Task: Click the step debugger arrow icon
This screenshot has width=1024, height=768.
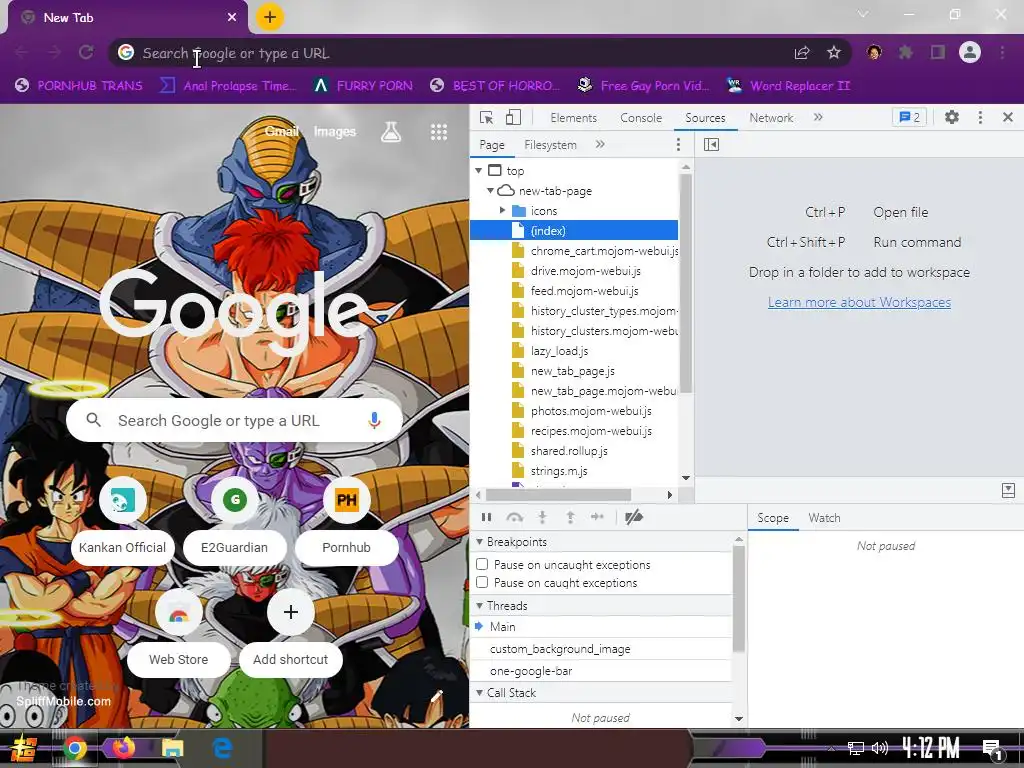Action: point(597,517)
